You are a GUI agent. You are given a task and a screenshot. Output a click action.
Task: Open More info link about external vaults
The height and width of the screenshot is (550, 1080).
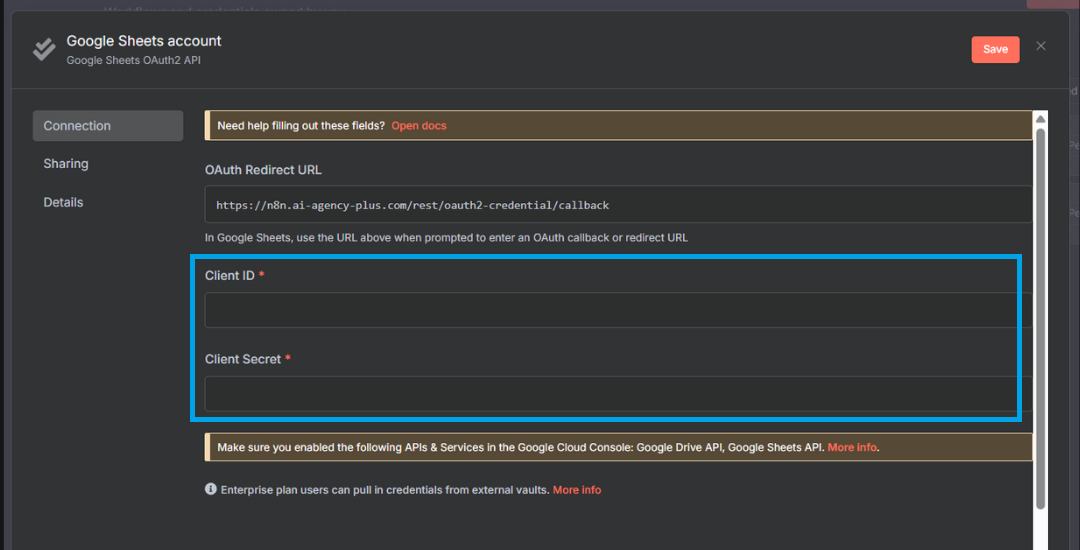coord(577,490)
